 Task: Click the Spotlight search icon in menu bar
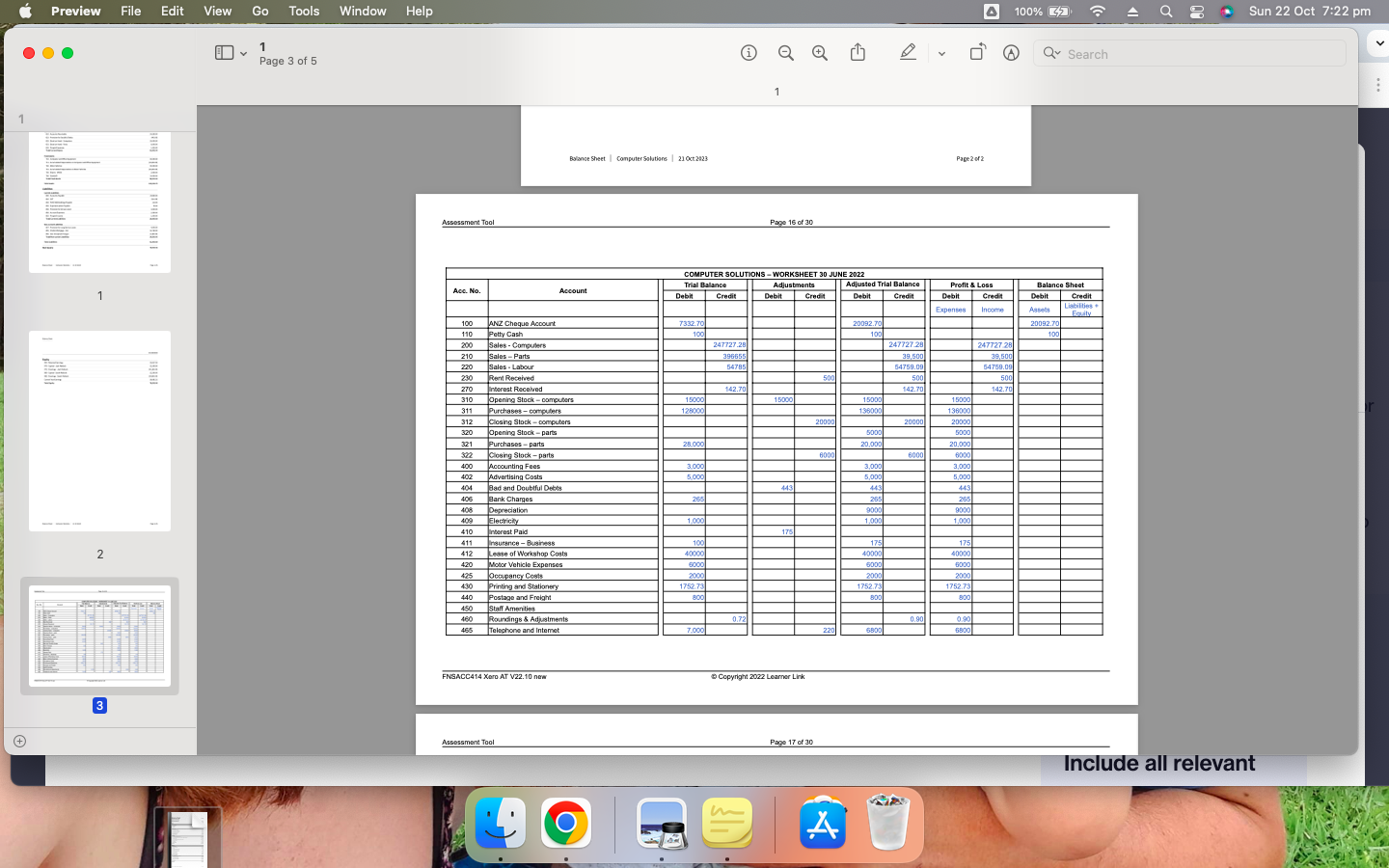click(x=1165, y=12)
